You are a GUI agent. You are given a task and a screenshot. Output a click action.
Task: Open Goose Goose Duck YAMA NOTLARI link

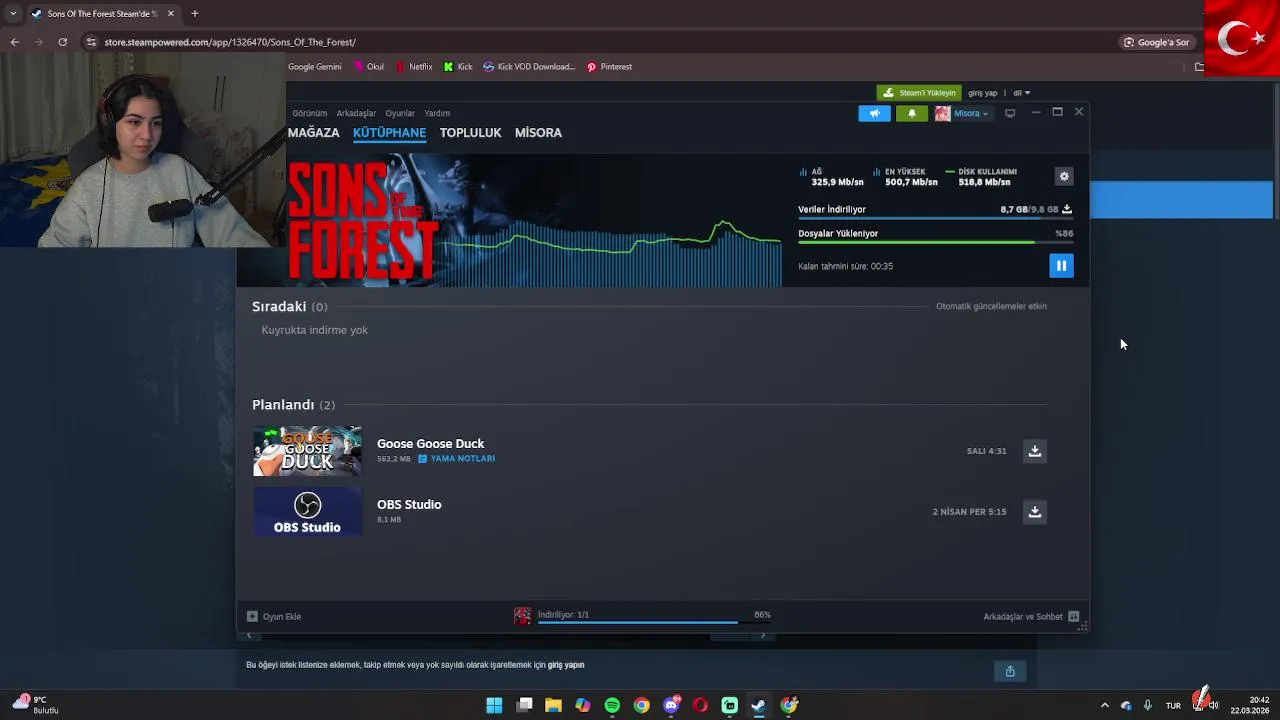coord(457,459)
